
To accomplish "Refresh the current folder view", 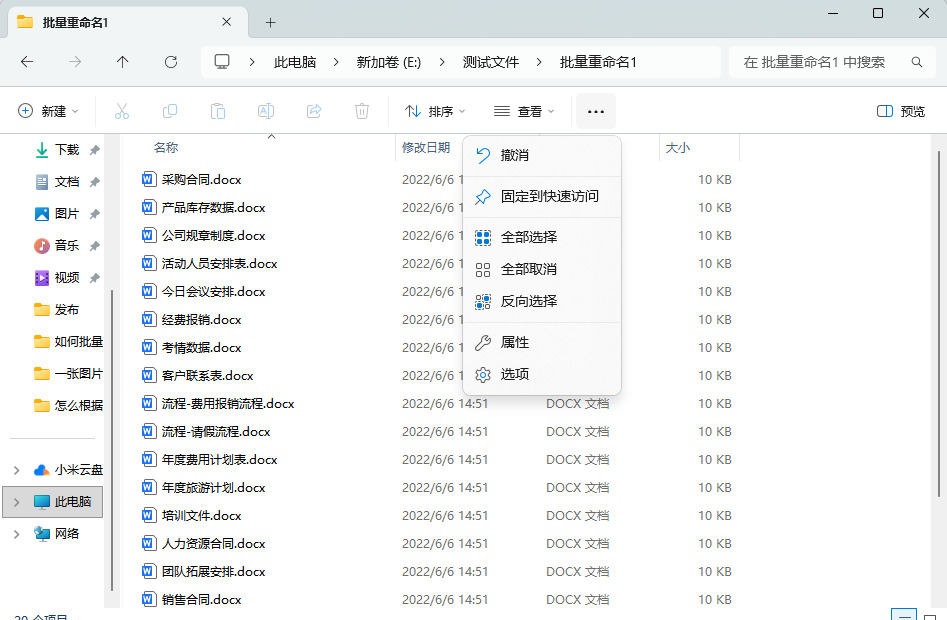I will pyautogui.click(x=171, y=62).
